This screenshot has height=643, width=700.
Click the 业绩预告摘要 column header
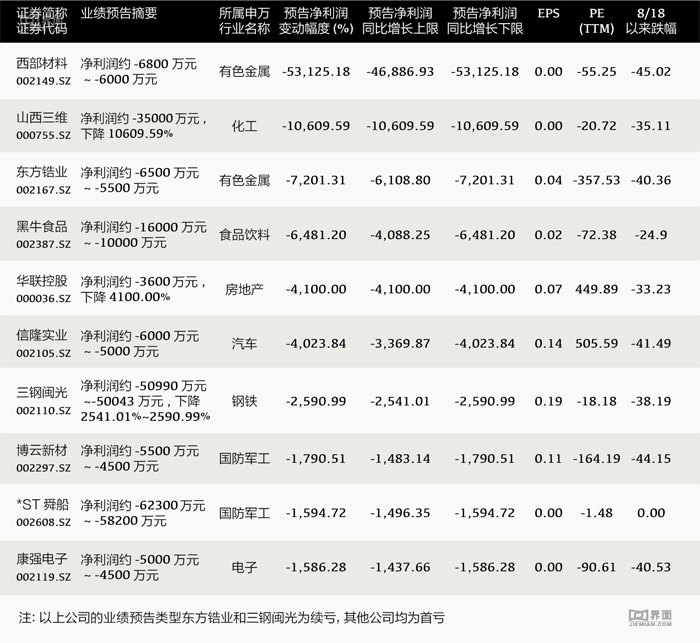(x=119, y=13)
